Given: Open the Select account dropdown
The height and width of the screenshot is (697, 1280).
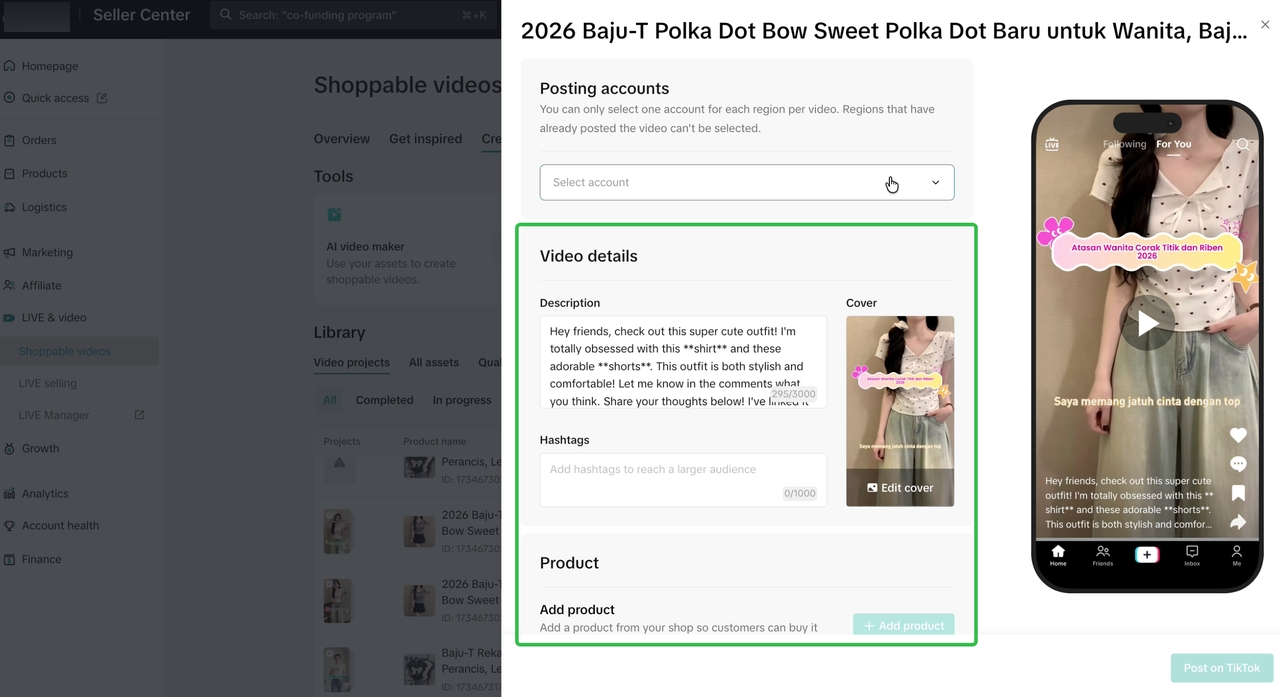Looking at the screenshot, I should click(747, 182).
